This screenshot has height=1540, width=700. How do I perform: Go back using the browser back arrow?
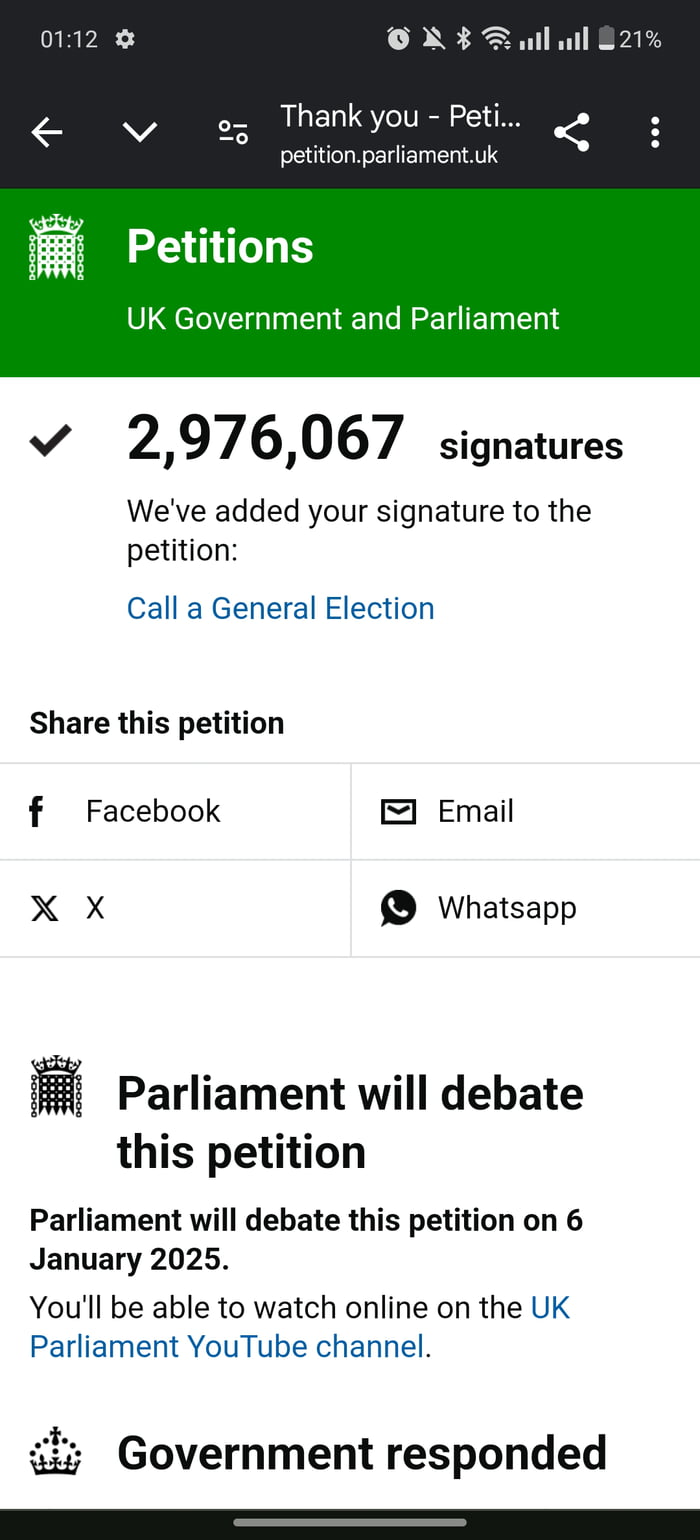pos(46,131)
